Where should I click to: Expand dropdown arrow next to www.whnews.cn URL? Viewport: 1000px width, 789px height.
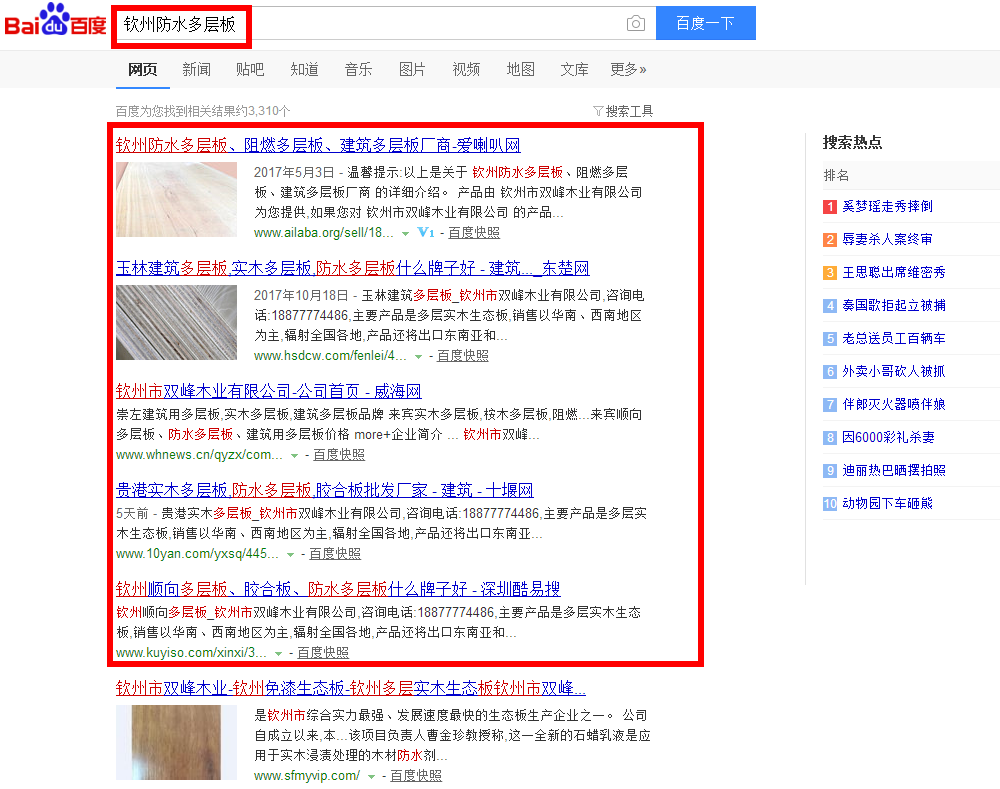pyautogui.click(x=295, y=456)
